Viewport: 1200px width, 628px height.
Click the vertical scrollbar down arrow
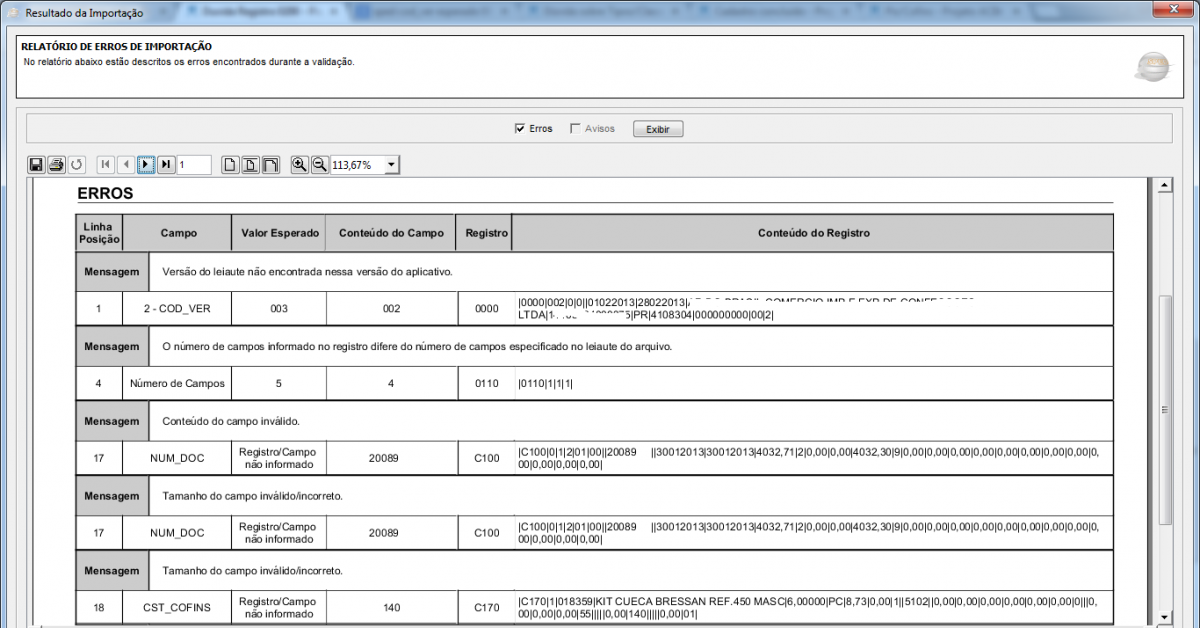click(x=1164, y=616)
